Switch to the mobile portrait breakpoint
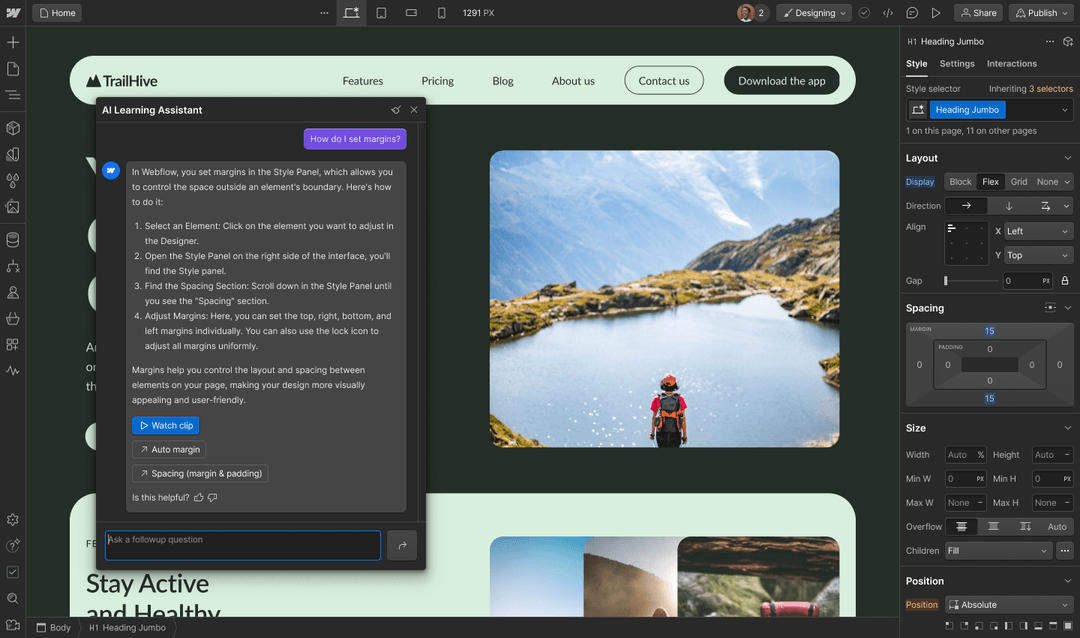This screenshot has width=1080, height=638. click(x=441, y=12)
